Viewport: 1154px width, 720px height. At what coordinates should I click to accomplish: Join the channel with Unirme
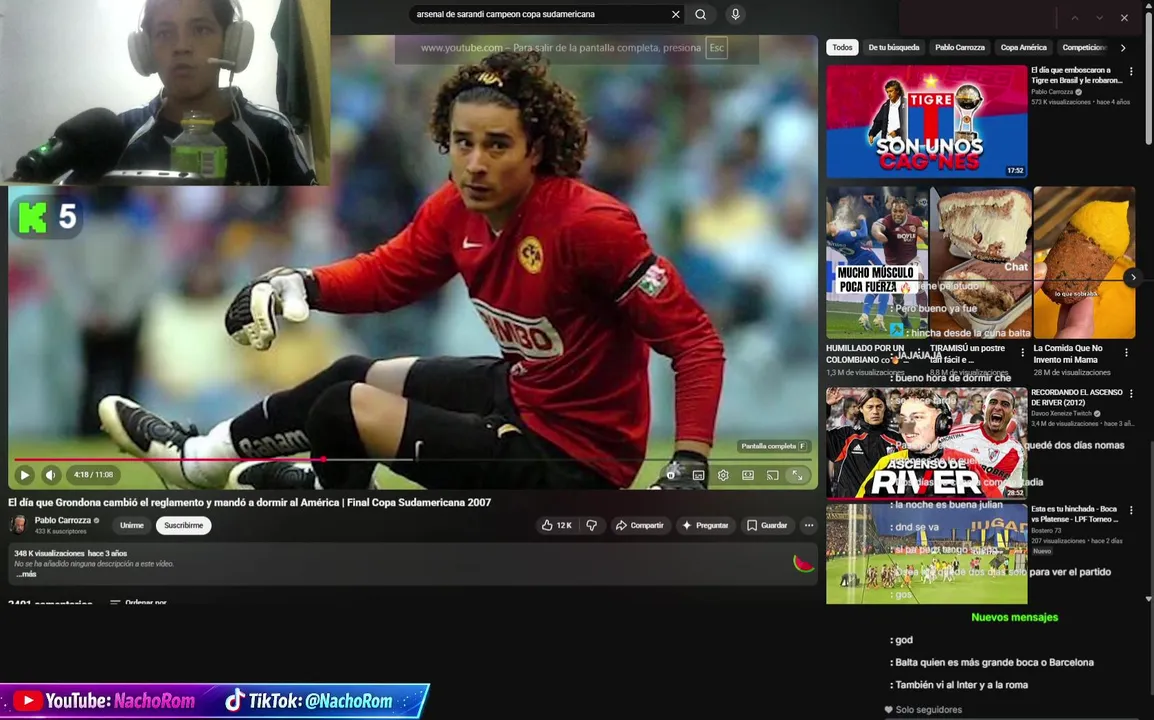coord(132,525)
